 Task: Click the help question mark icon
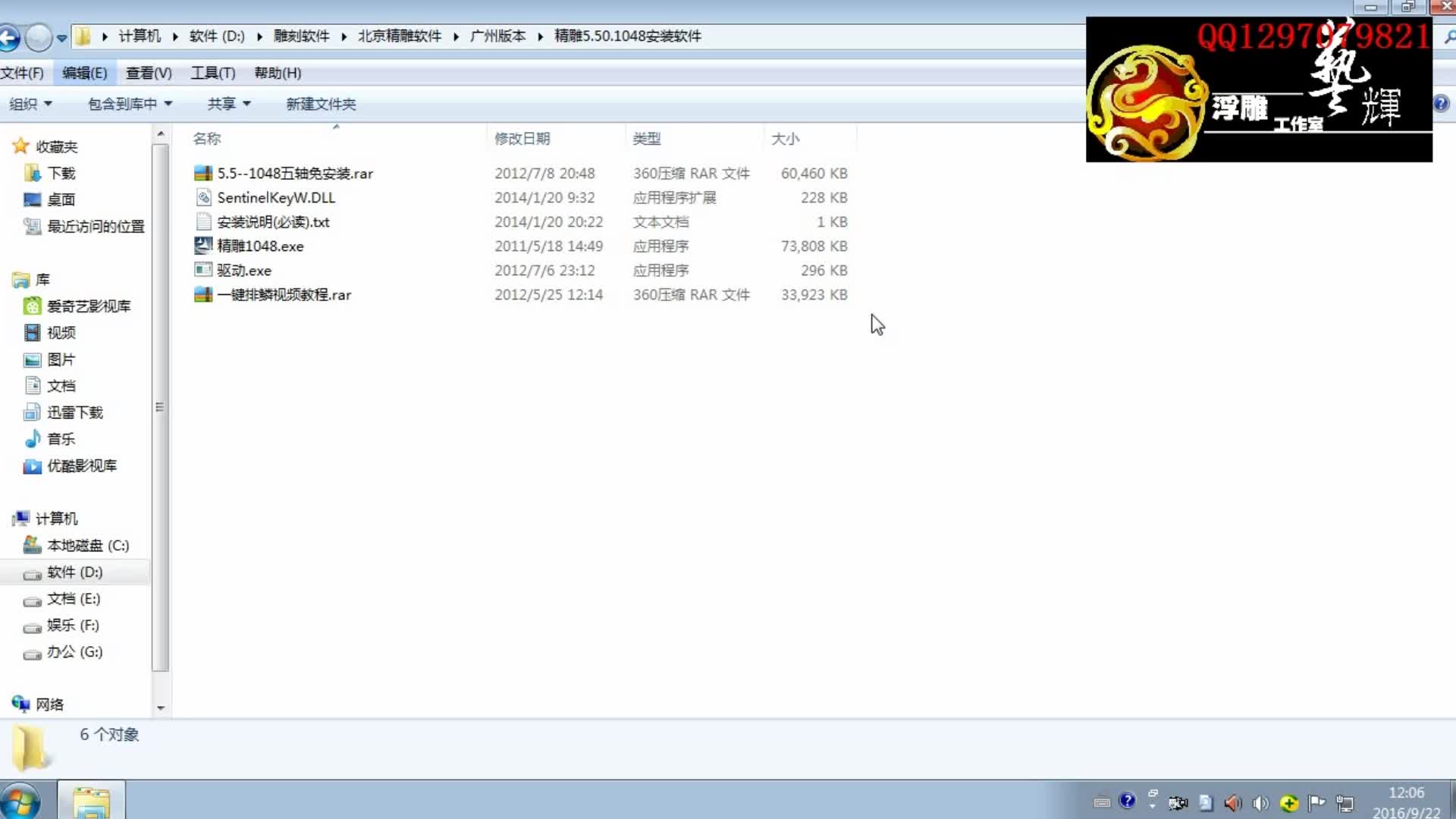point(1442,104)
